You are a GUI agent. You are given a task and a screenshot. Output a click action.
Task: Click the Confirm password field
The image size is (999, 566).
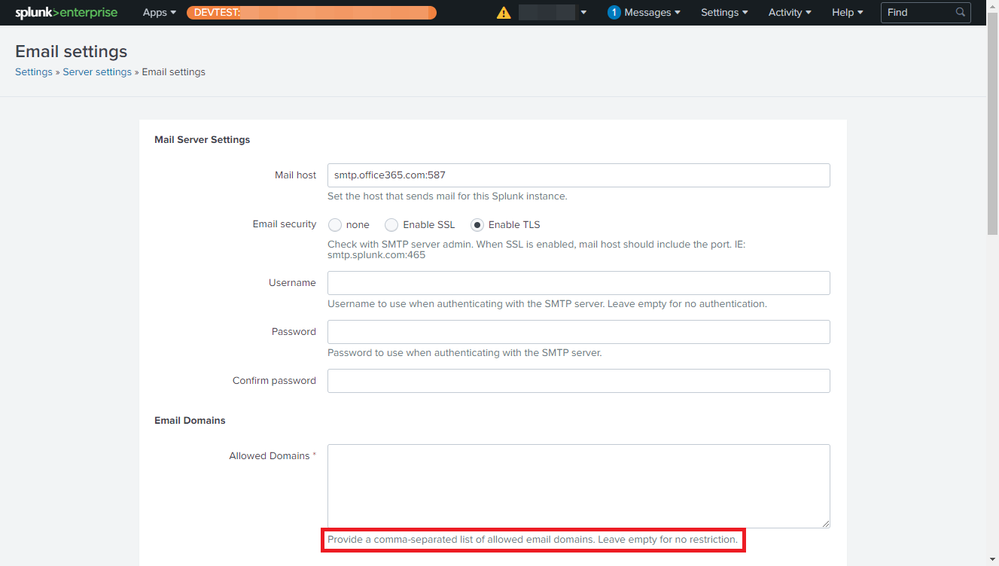(x=578, y=381)
